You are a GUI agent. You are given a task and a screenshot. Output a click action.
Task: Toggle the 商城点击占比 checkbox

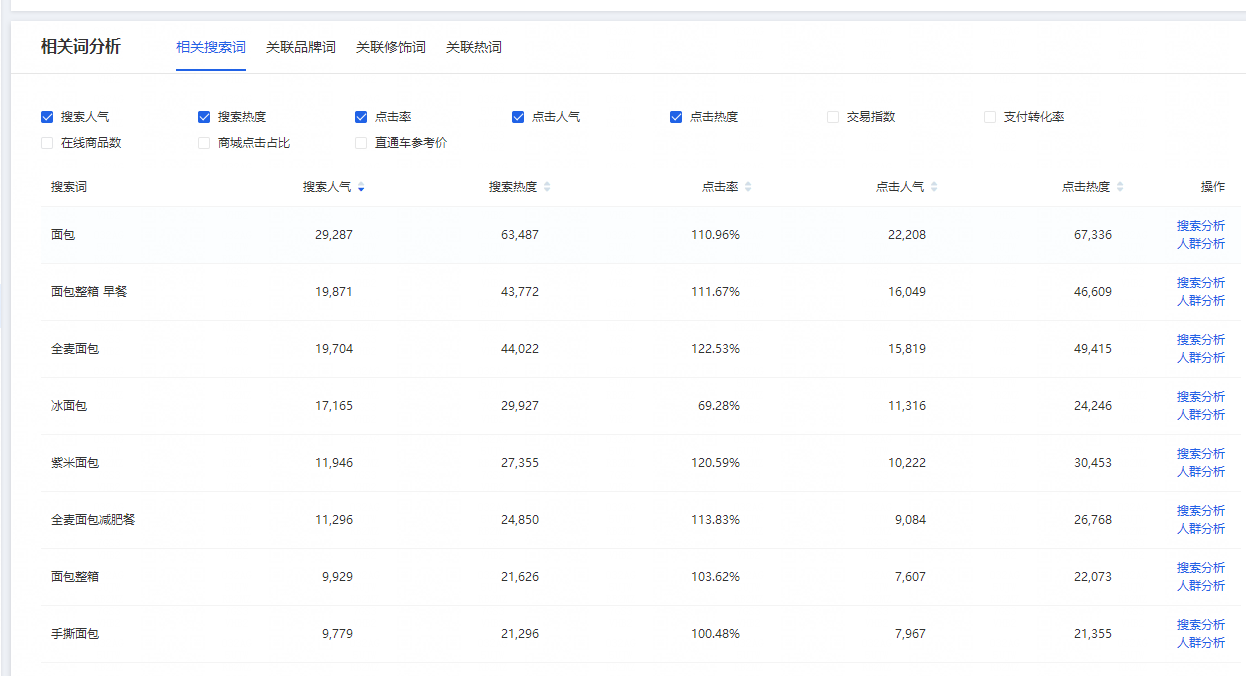pyautogui.click(x=204, y=143)
